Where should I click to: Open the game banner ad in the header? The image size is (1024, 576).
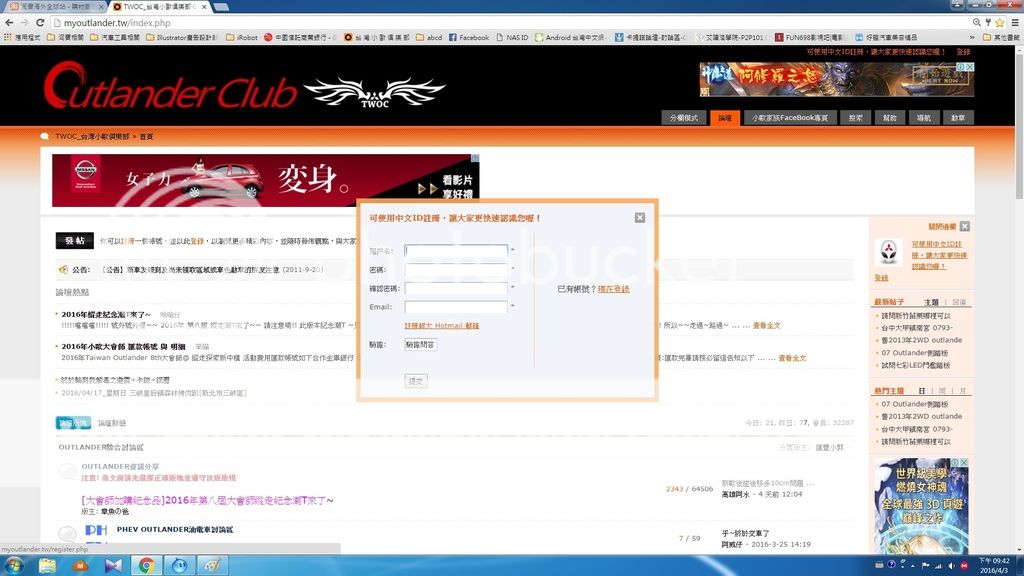pos(837,80)
